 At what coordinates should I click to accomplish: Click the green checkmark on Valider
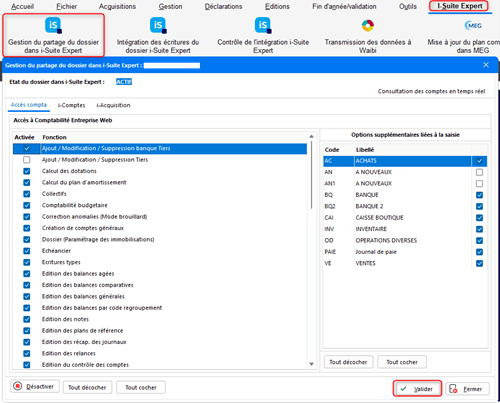(403, 389)
